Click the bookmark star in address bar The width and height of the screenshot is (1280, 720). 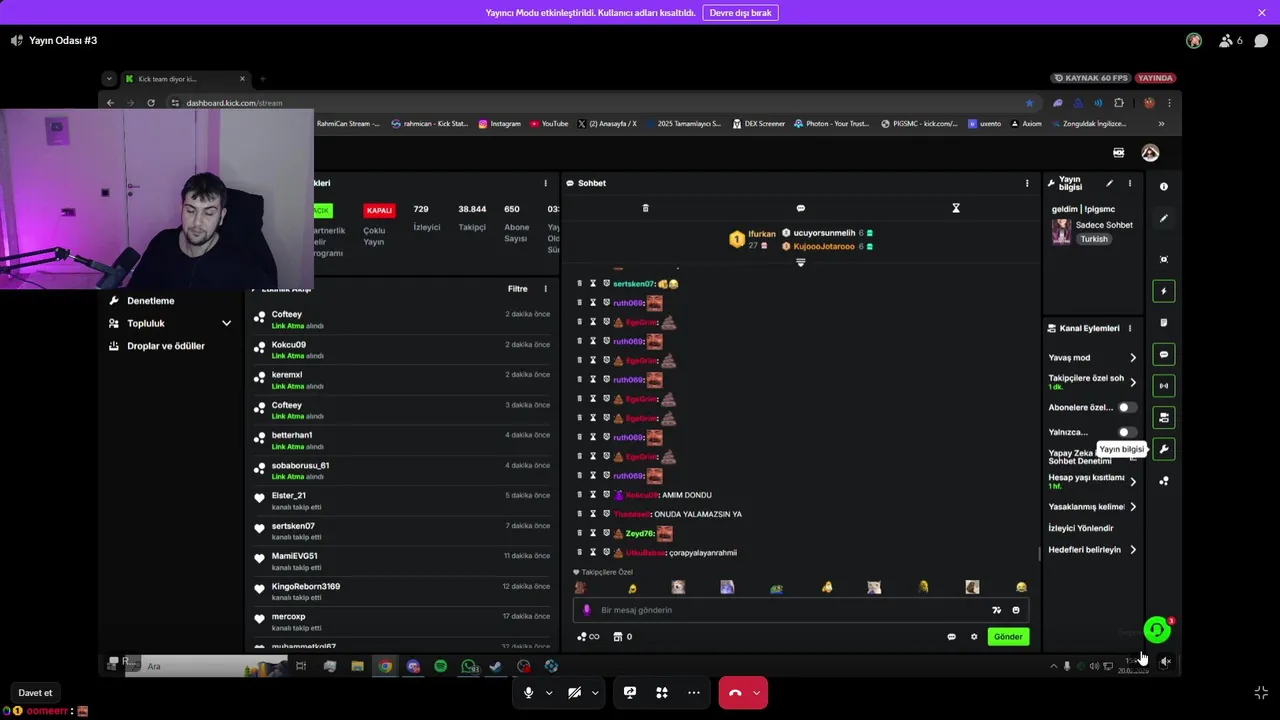pos(1029,103)
